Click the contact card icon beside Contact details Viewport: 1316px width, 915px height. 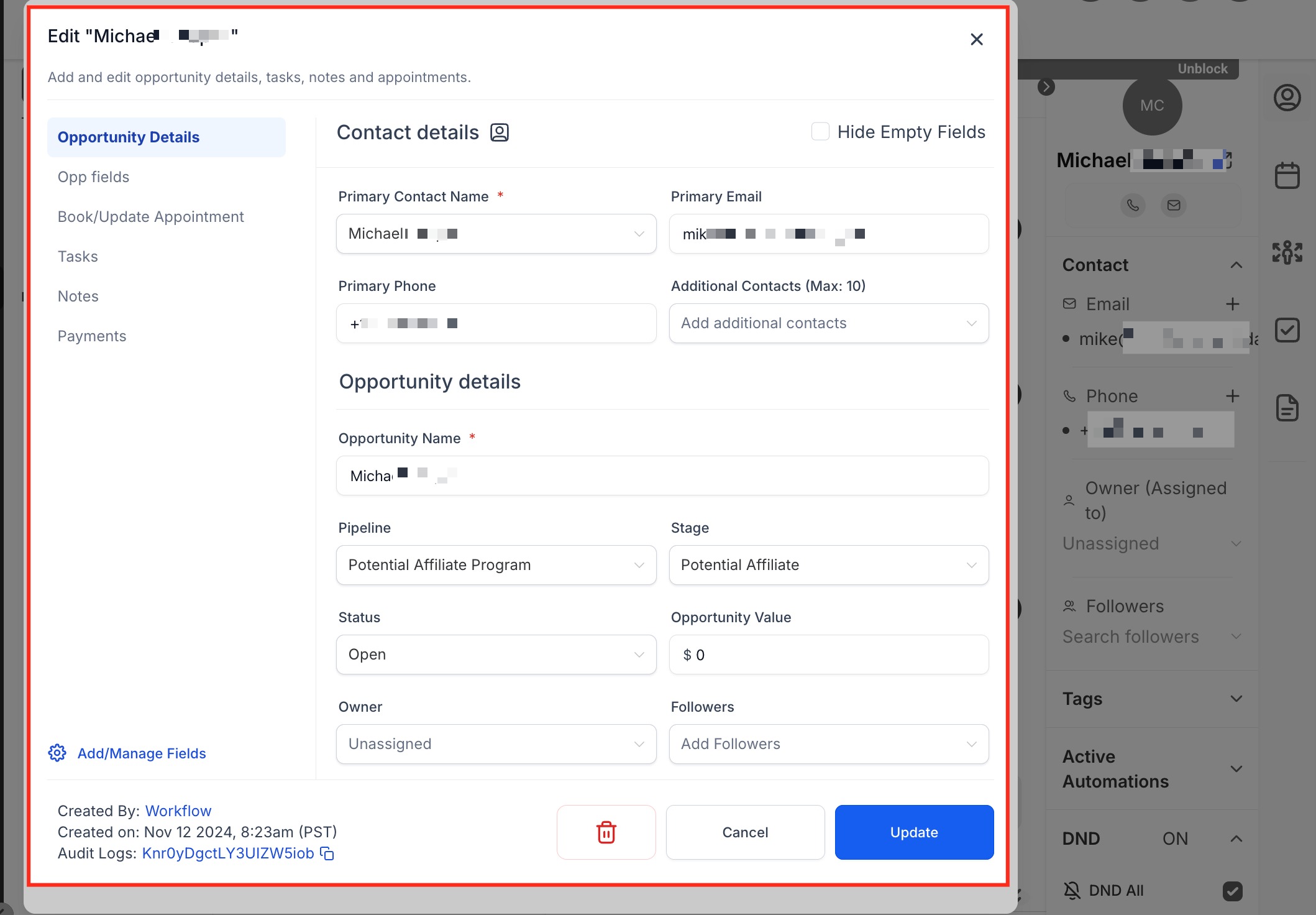pos(500,132)
